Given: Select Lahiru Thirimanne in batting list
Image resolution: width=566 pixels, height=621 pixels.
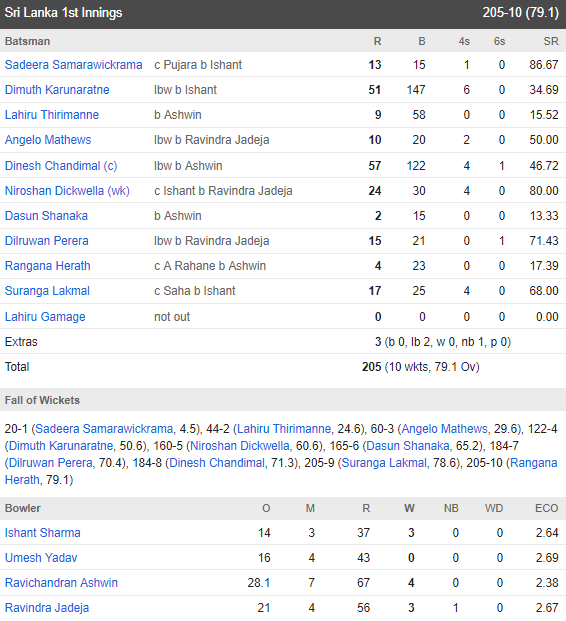Looking at the screenshot, I should [52, 114].
